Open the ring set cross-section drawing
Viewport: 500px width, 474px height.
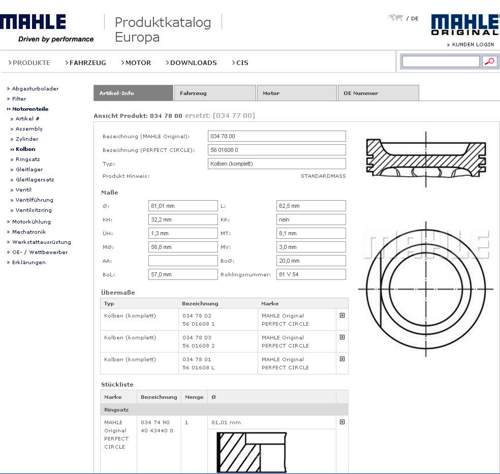coord(252,453)
